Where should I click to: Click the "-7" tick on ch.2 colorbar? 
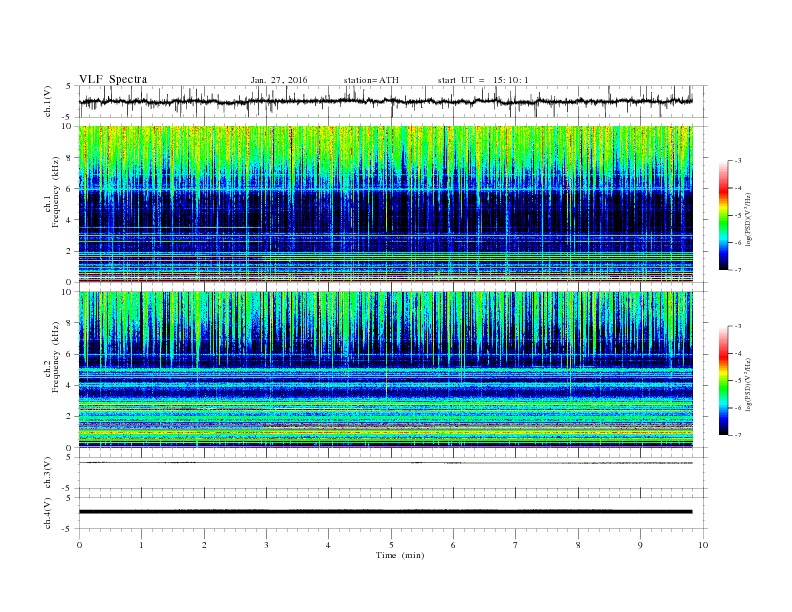click(x=738, y=435)
